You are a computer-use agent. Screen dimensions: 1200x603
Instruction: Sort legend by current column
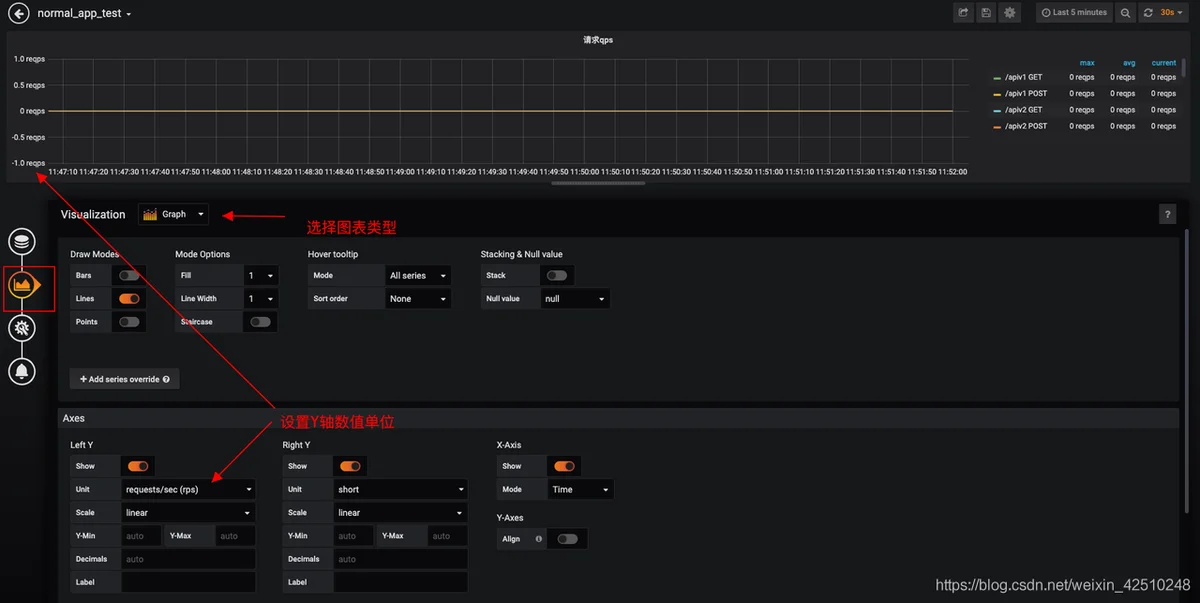(x=1164, y=63)
